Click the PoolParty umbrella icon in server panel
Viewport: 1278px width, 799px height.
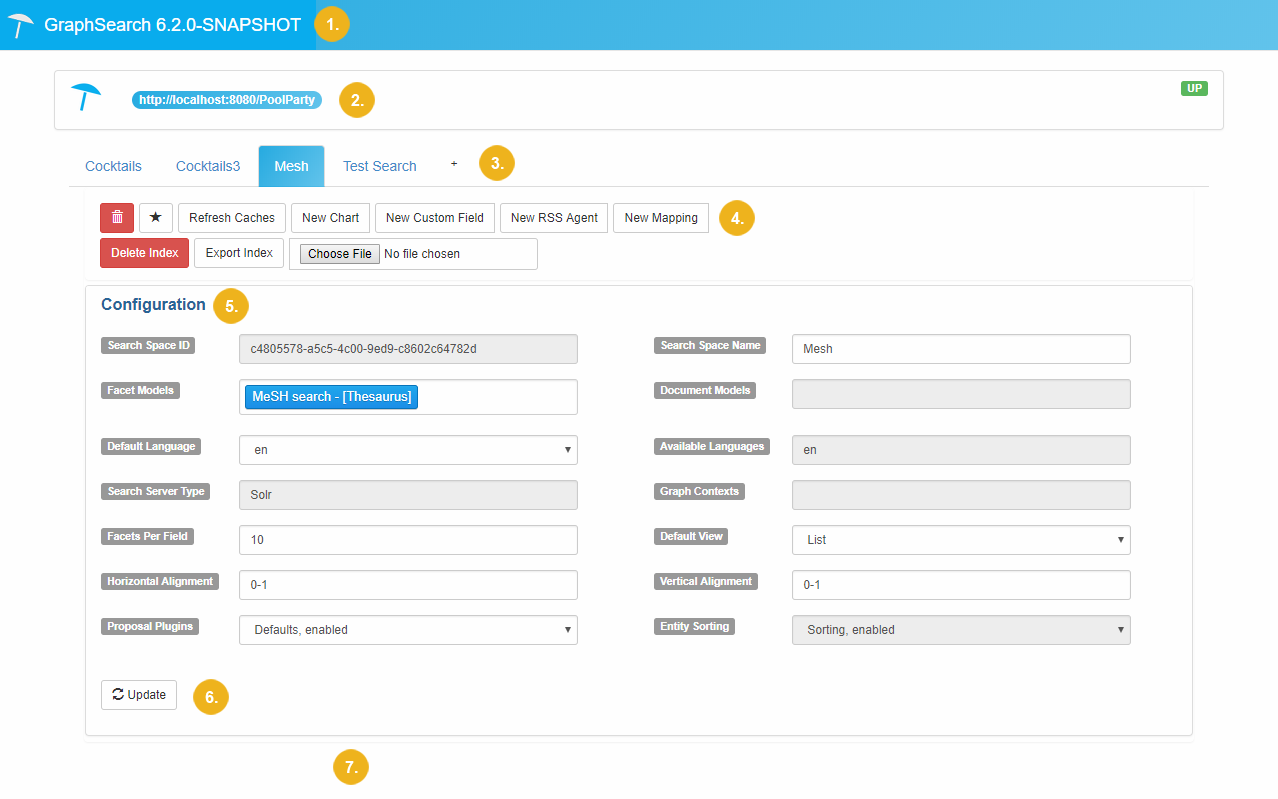point(86,97)
